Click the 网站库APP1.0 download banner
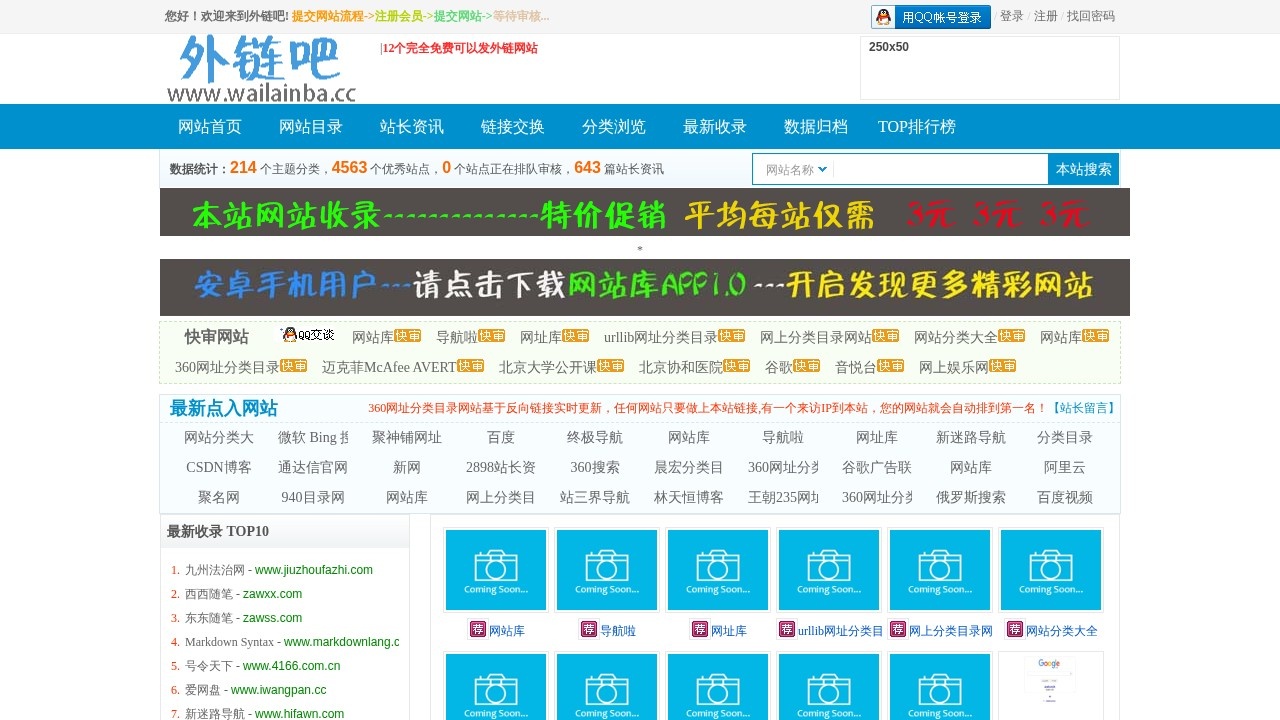Image resolution: width=1280 pixels, height=720 pixels. pos(645,287)
